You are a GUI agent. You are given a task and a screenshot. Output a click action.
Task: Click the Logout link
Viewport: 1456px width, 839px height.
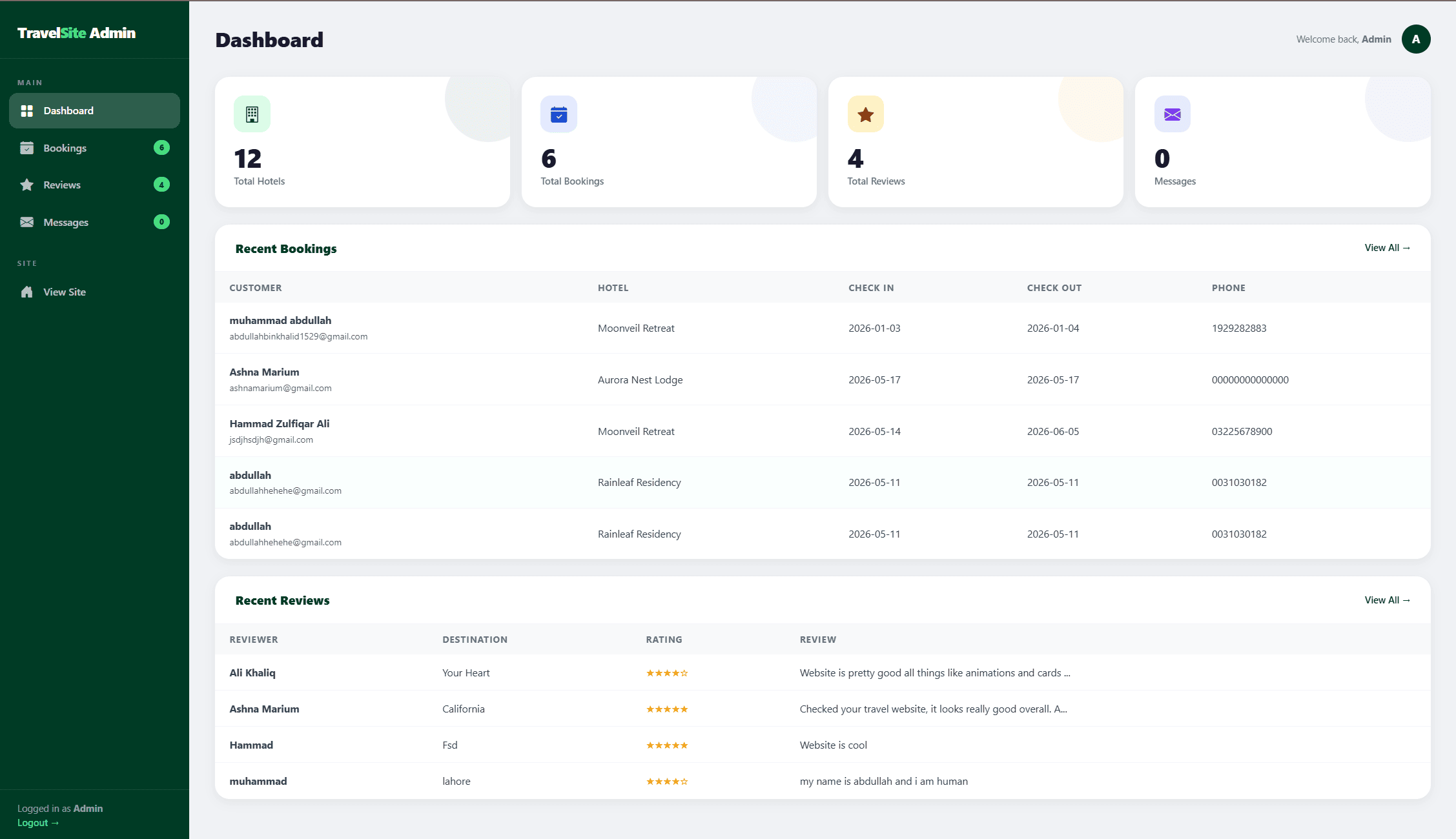38,823
